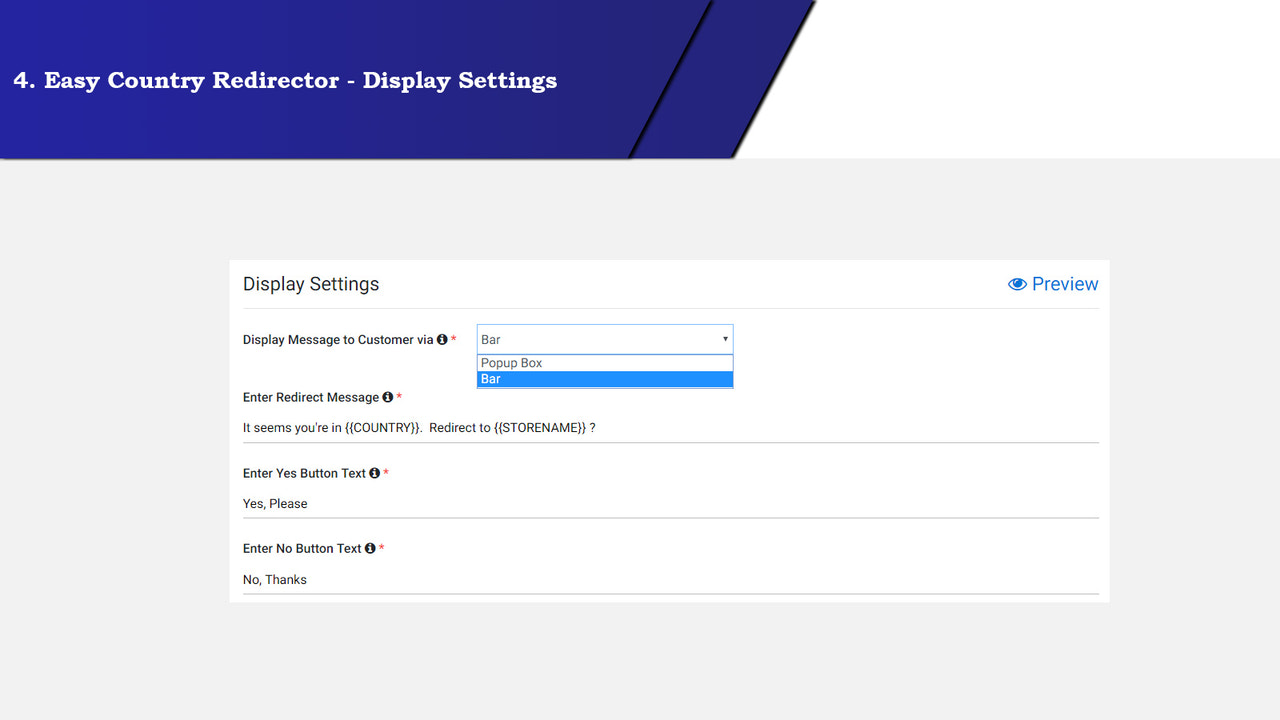Click the red asterisk after Enter Yes Button Text
Viewport: 1280px width, 720px height.
(387, 472)
